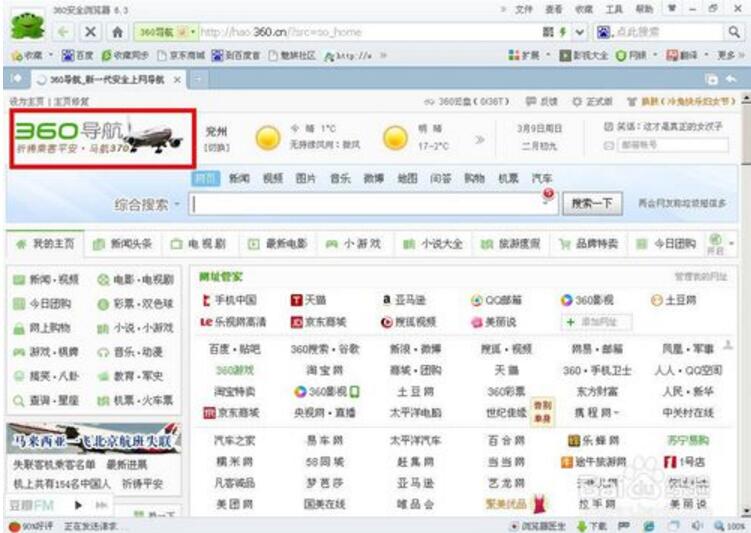Open the 亚马逊 shortcut in 网址管家 row

click(x=405, y=300)
